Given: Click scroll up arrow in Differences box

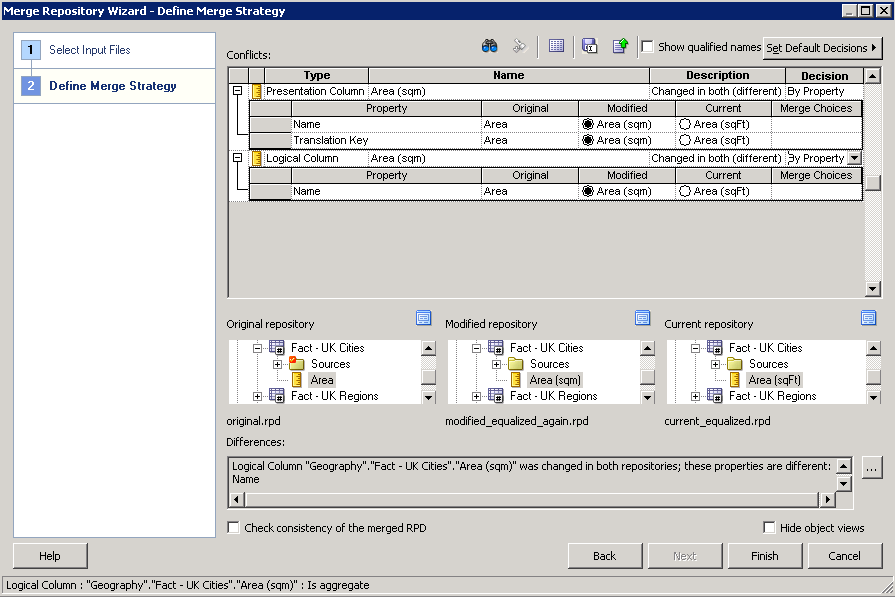Looking at the screenshot, I should point(843,466).
